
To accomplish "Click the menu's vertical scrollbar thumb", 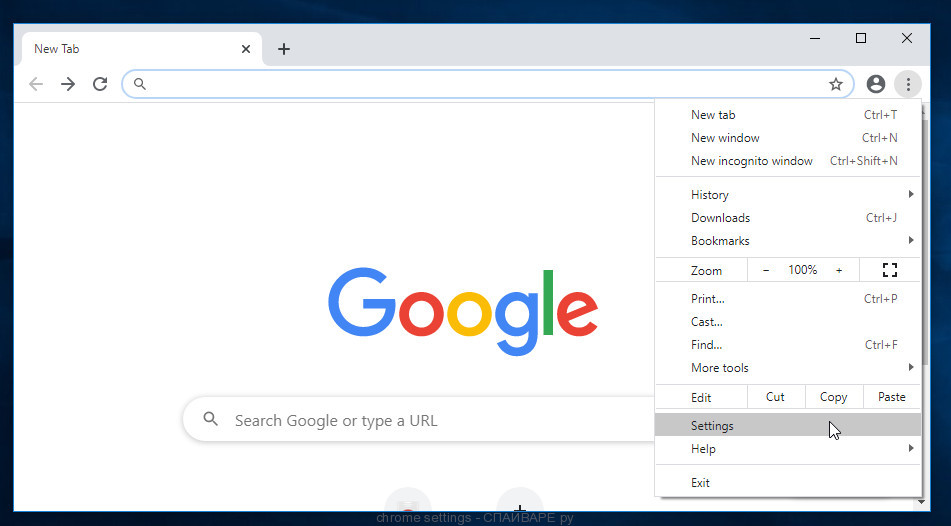I will point(925,241).
